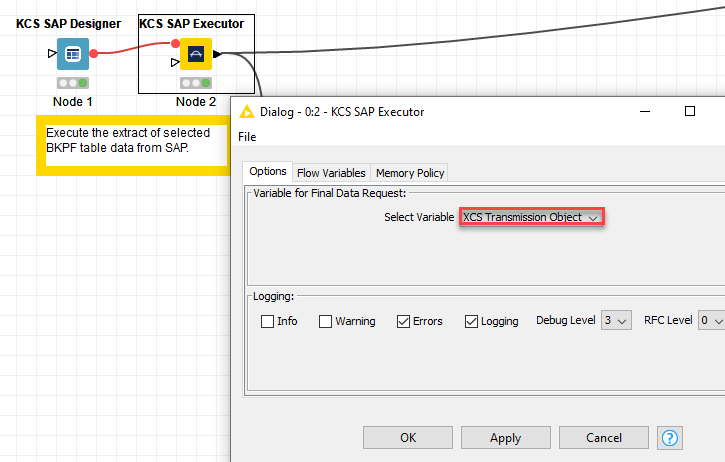Enable the Info logging checkbox

pyautogui.click(x=267, y=321)
